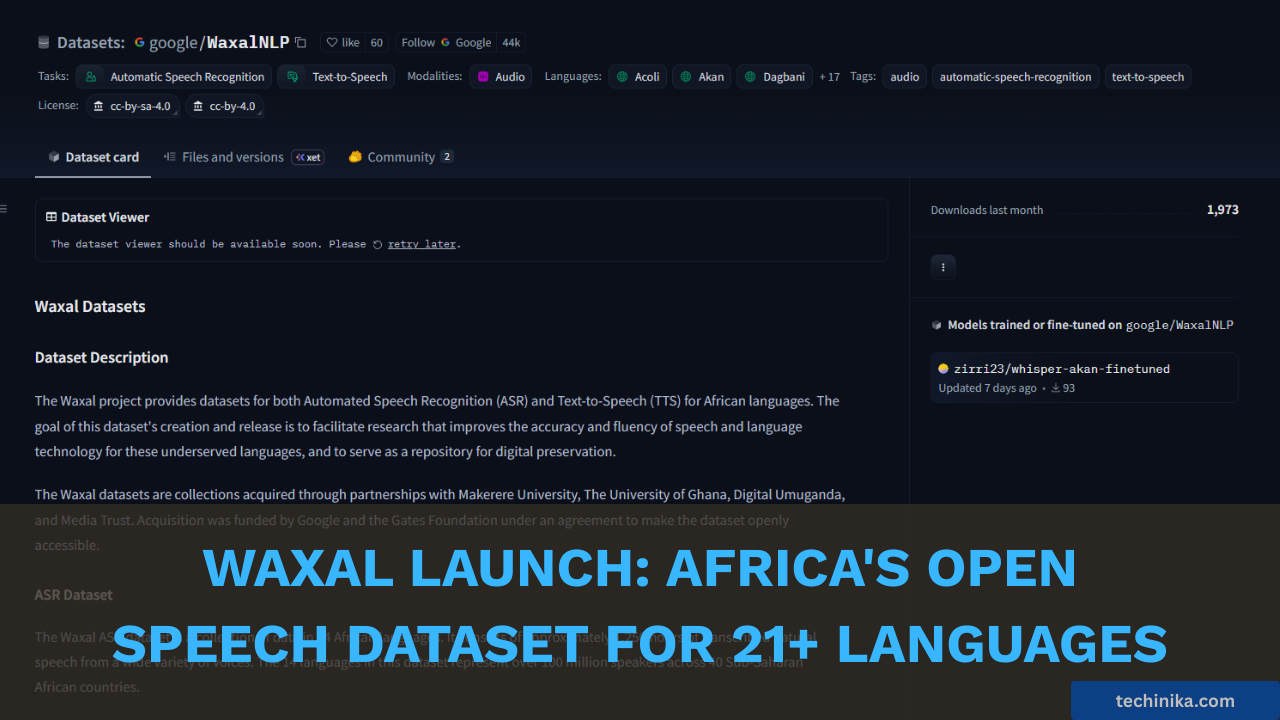Expand models trained on google/WaxalNLP section
Image resolution: width=1280 pixels, height=720 pixels.
click(1084, 324)
